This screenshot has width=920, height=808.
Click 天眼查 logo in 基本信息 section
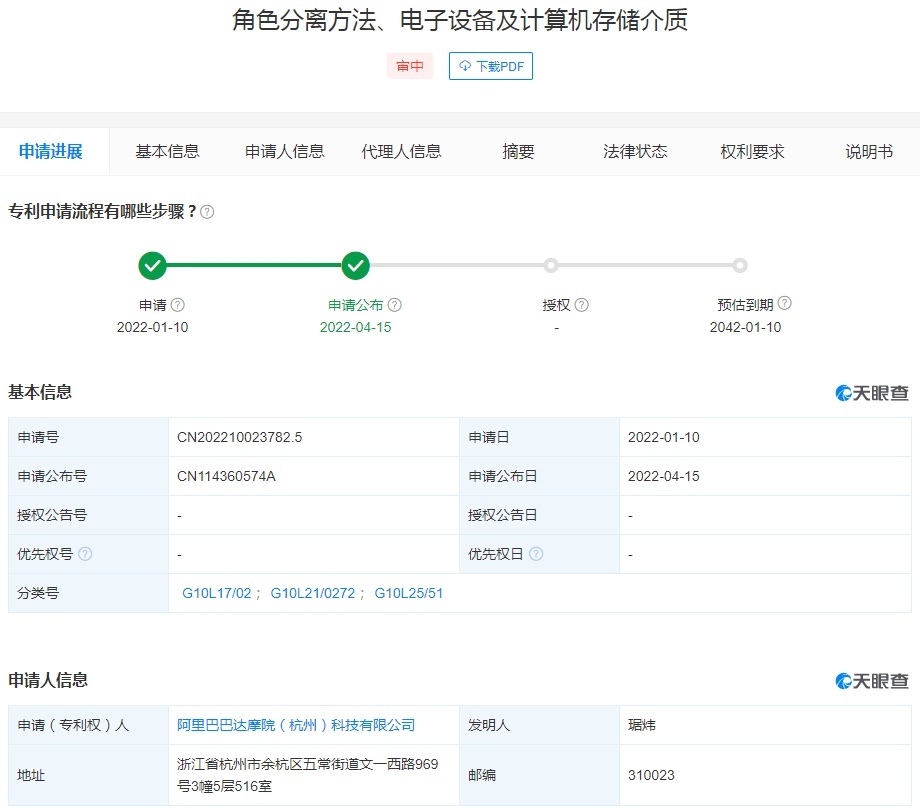point(872,393)
